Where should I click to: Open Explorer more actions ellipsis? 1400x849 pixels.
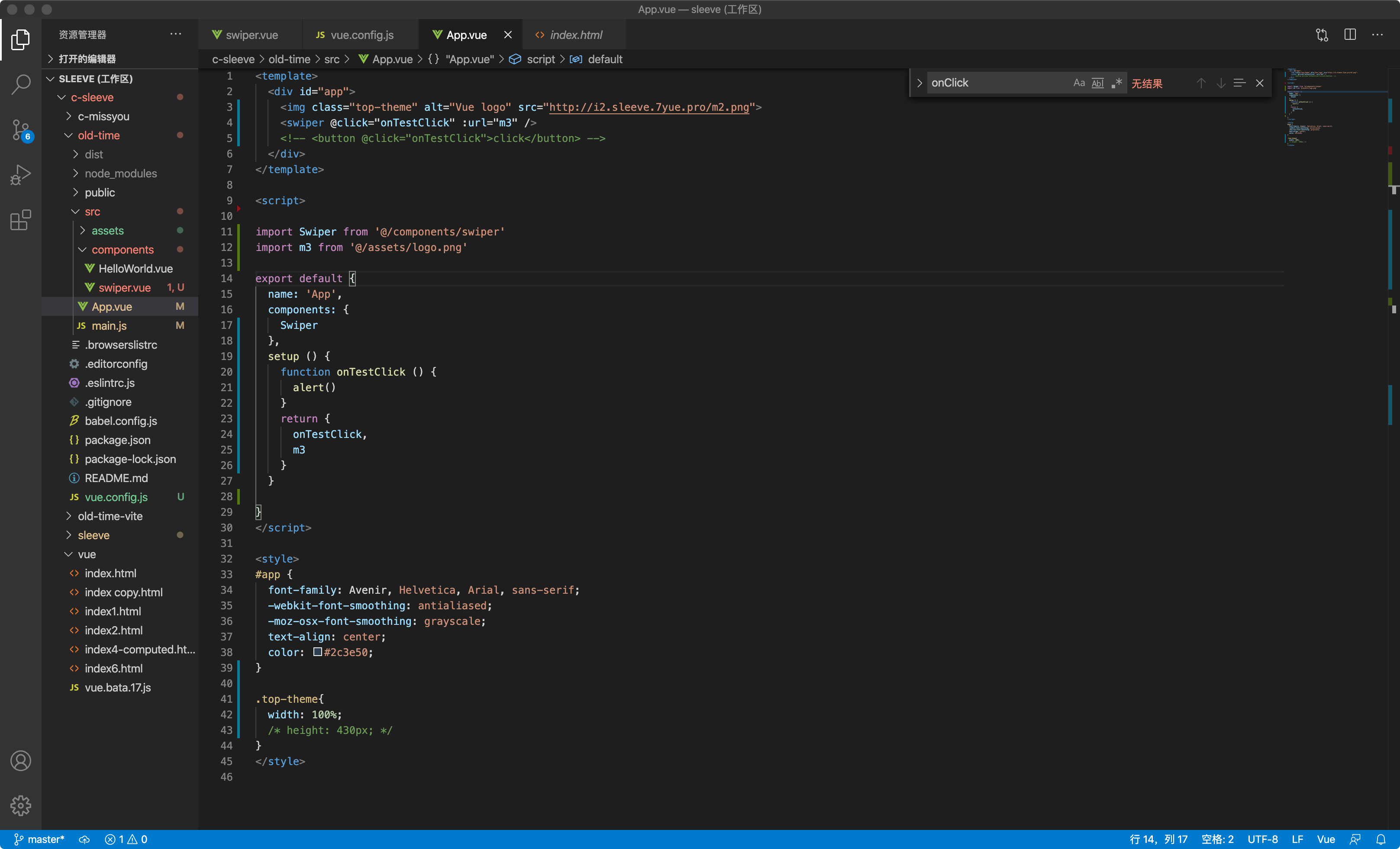point(176,34)
